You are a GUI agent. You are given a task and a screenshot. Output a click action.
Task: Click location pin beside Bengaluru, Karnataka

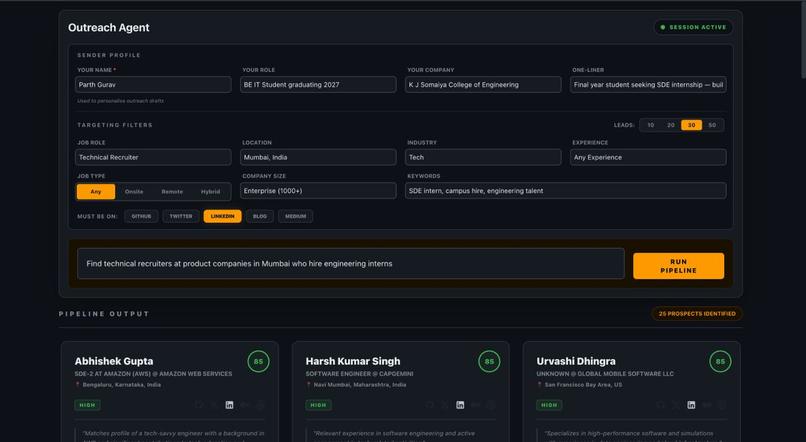[x=78, y=384]
